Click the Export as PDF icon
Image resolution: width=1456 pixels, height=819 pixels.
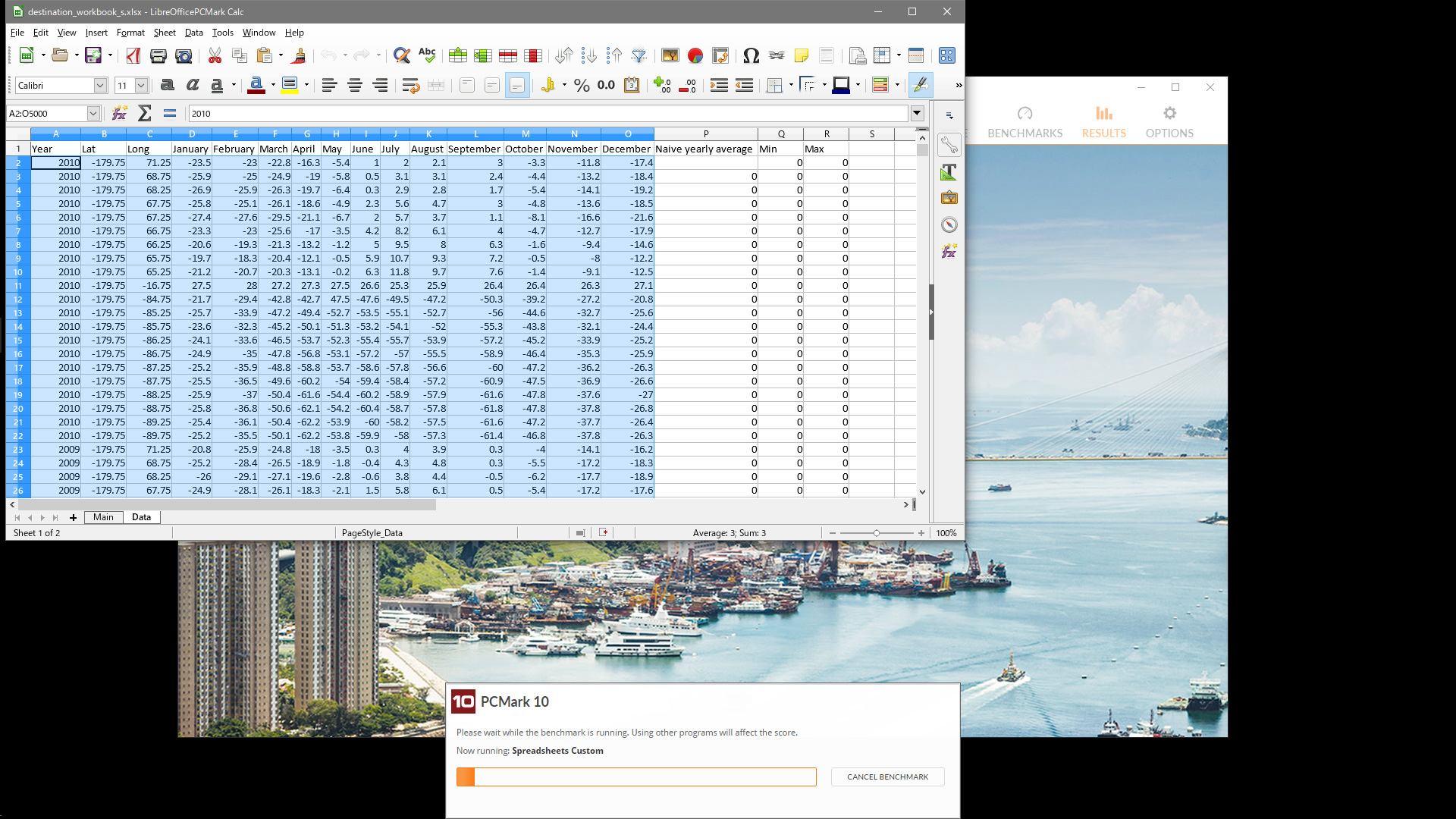tap(133, 55)
